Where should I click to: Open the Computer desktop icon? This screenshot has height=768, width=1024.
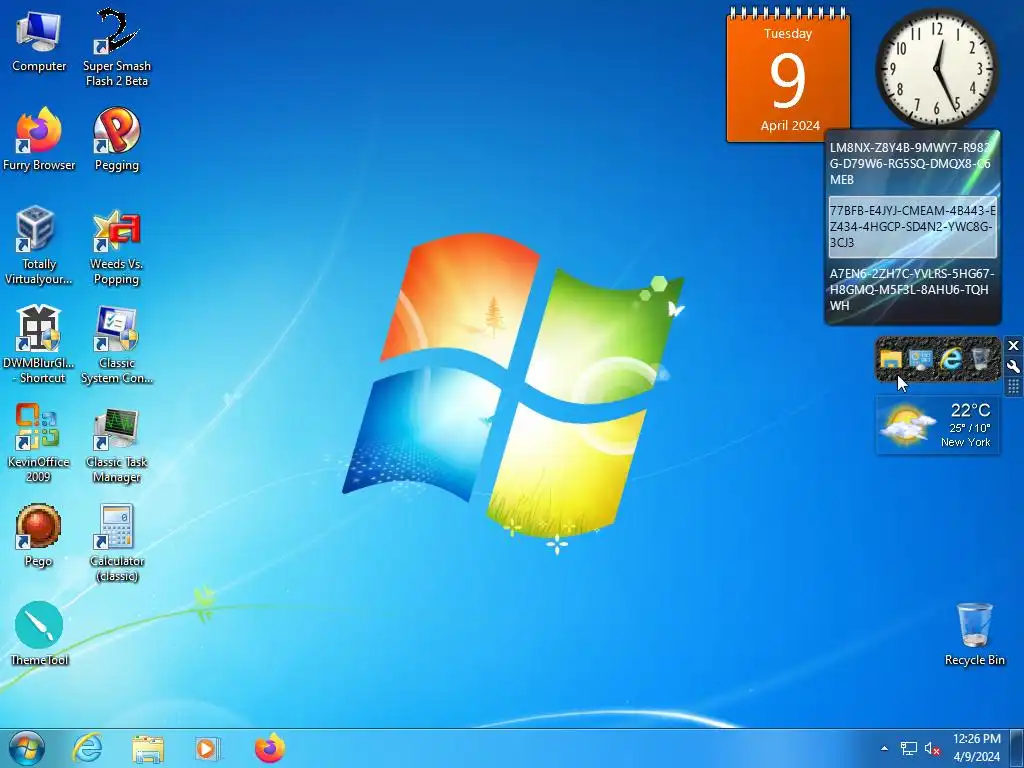pos(39,41)
